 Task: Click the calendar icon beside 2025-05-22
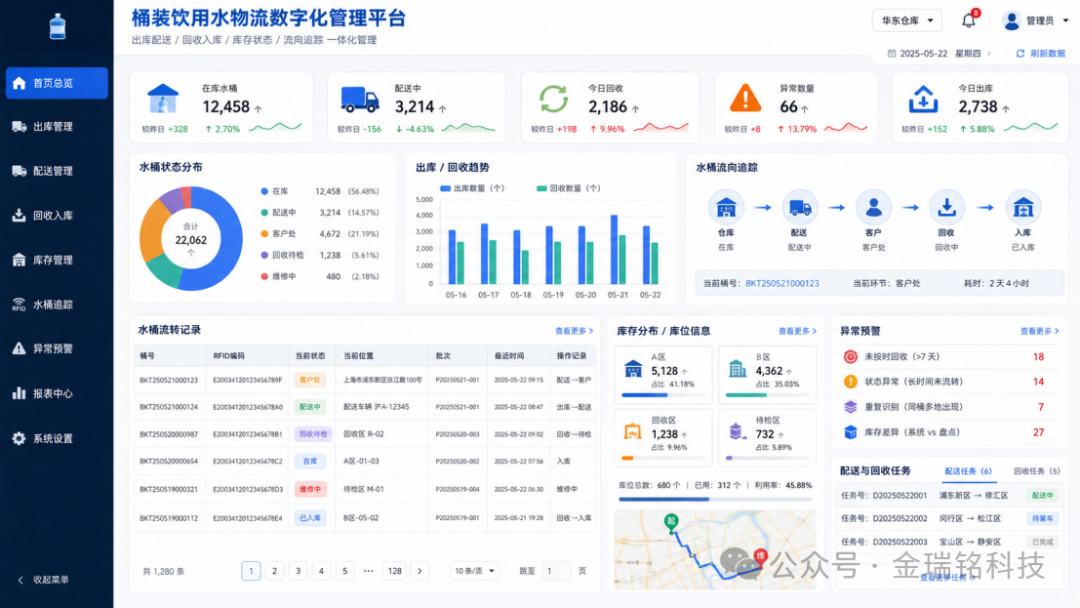tap(891, 53)
